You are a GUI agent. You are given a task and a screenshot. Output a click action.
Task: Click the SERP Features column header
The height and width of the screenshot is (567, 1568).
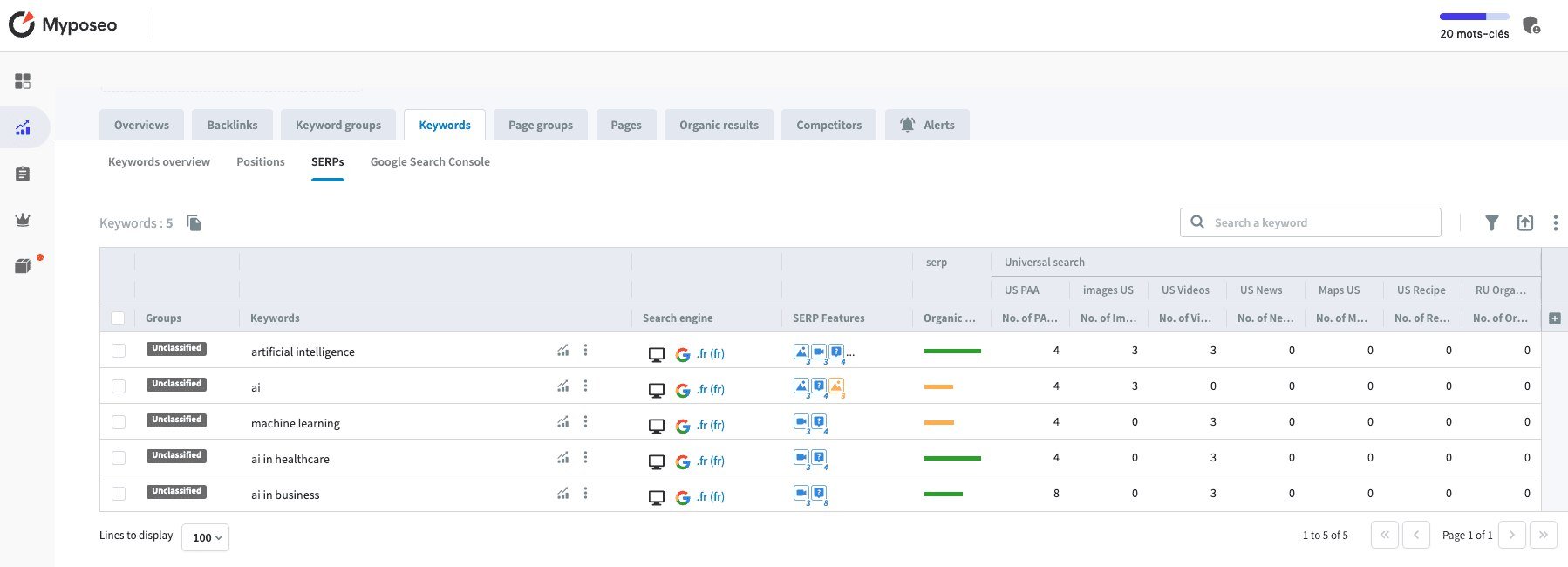(x=828, y=318)
